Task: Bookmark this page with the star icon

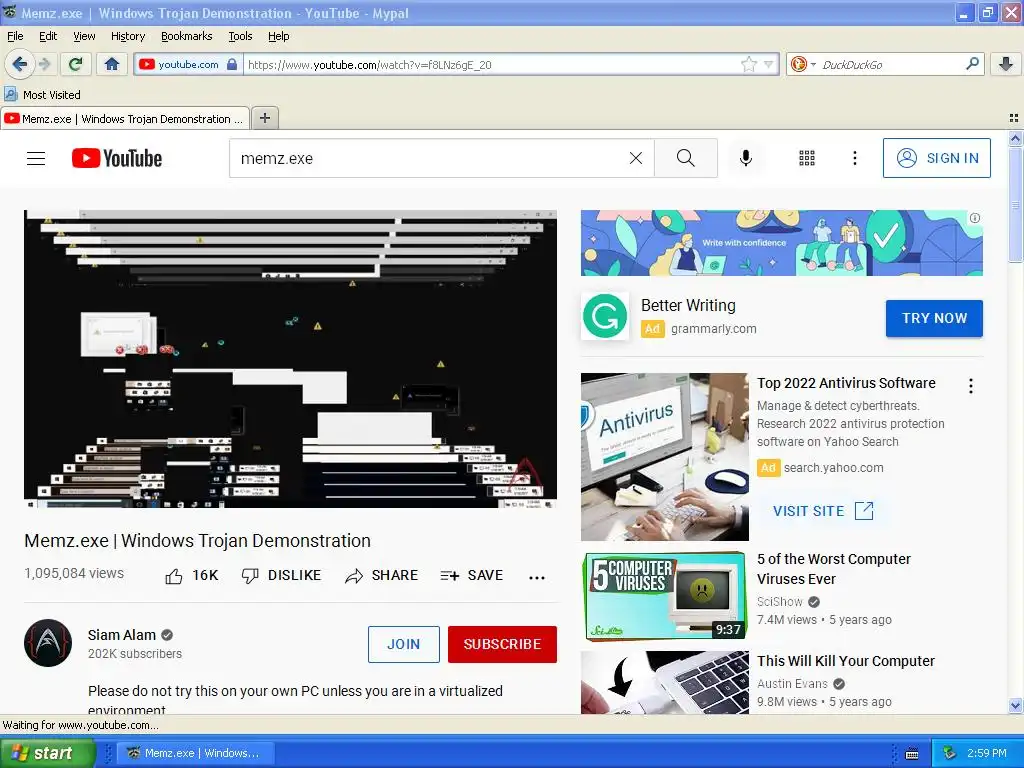Action: click(x=749, y=64)
